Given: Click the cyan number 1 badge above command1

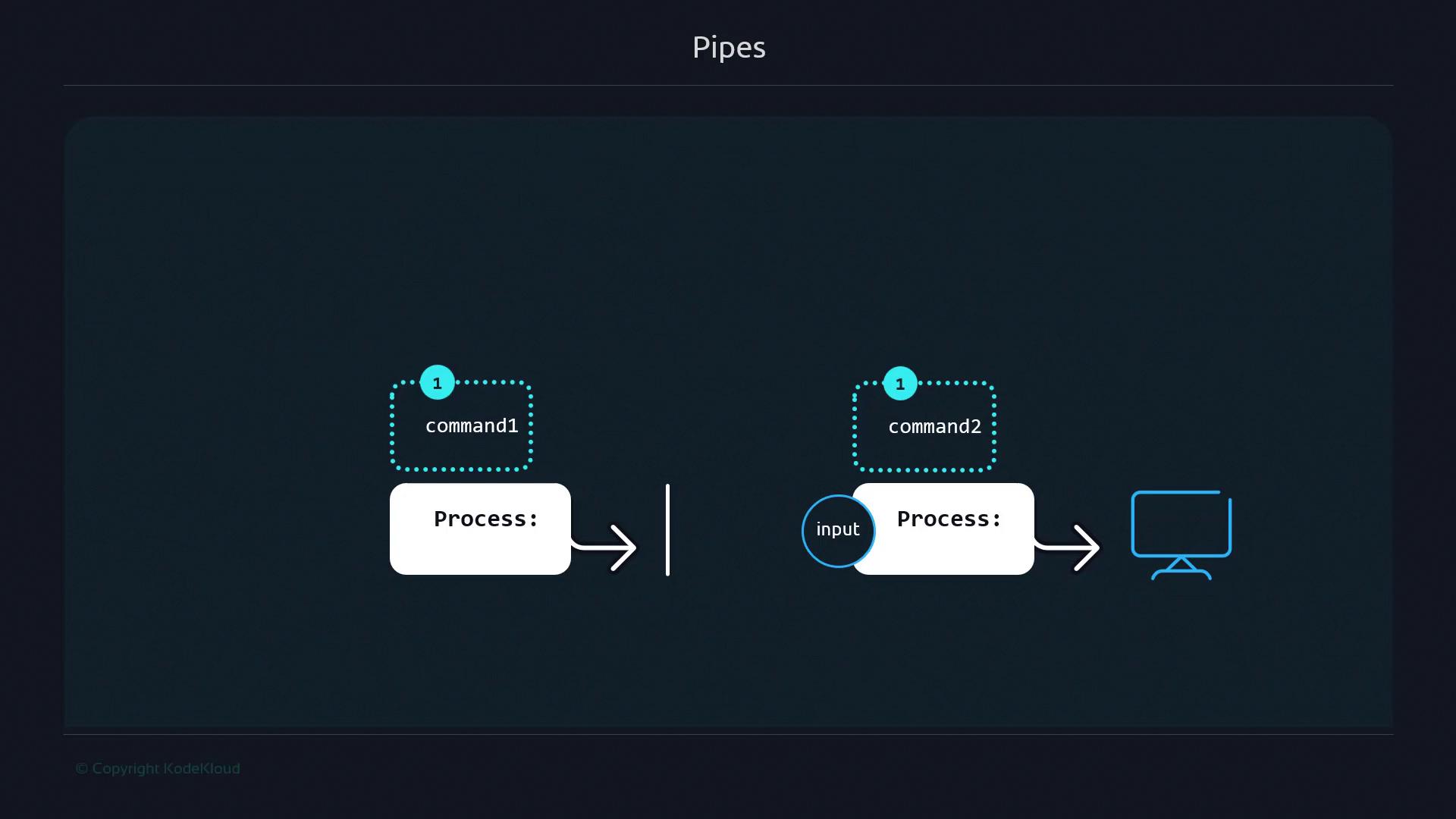Looking at the screenshot, I should 438,383.
